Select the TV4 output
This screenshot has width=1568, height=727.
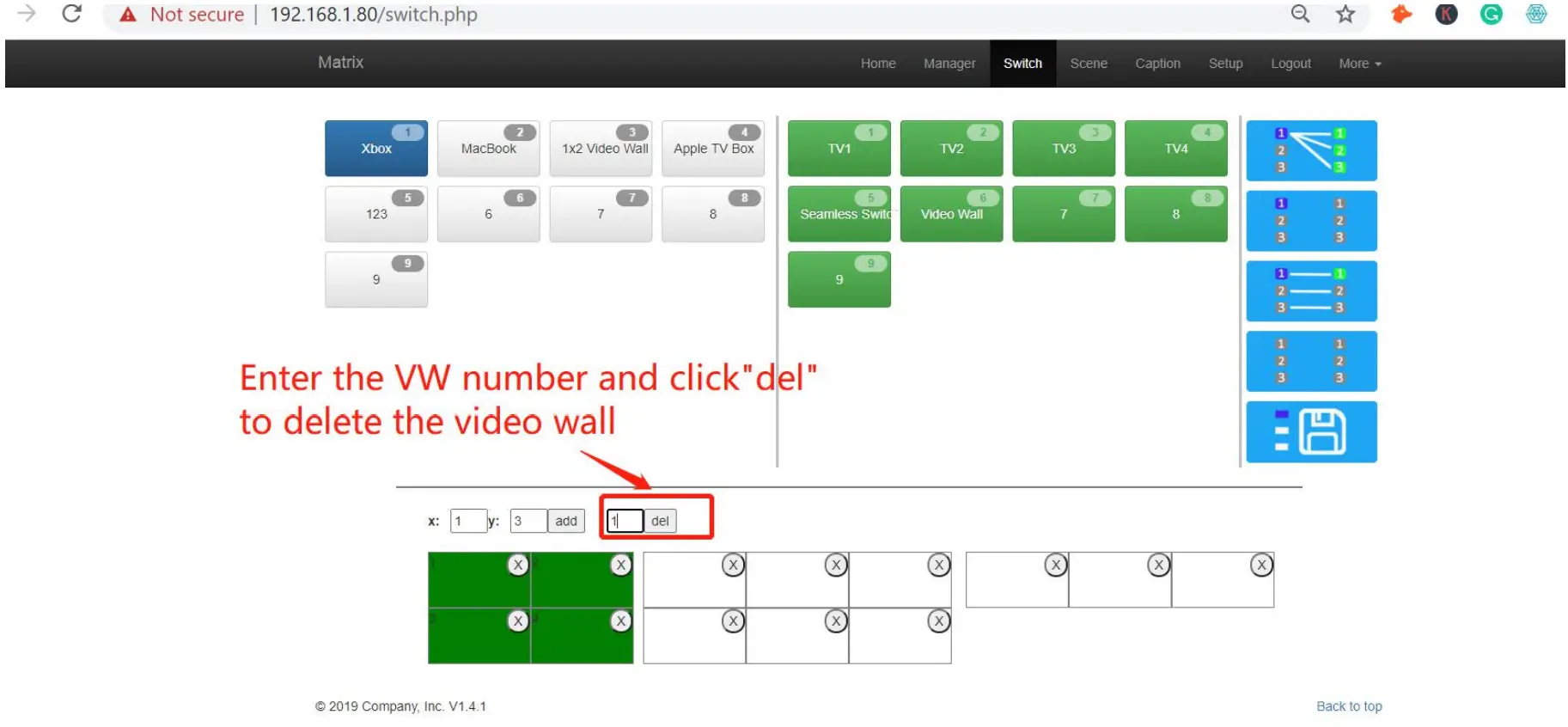pos(1176,149)
